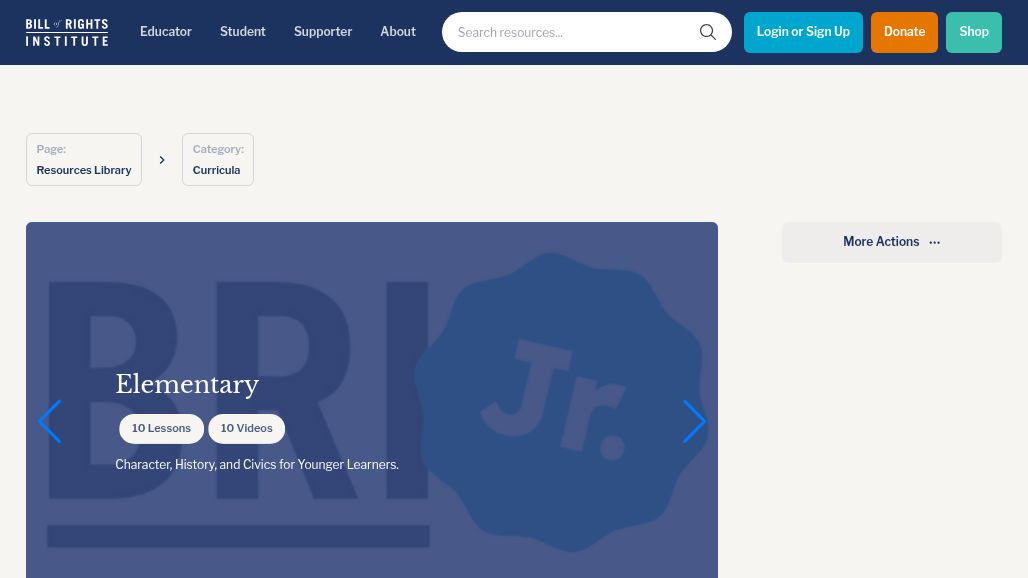Advance the carousel using the next arrow slider
Screen dimensions: 1028x578
point(694,421)
